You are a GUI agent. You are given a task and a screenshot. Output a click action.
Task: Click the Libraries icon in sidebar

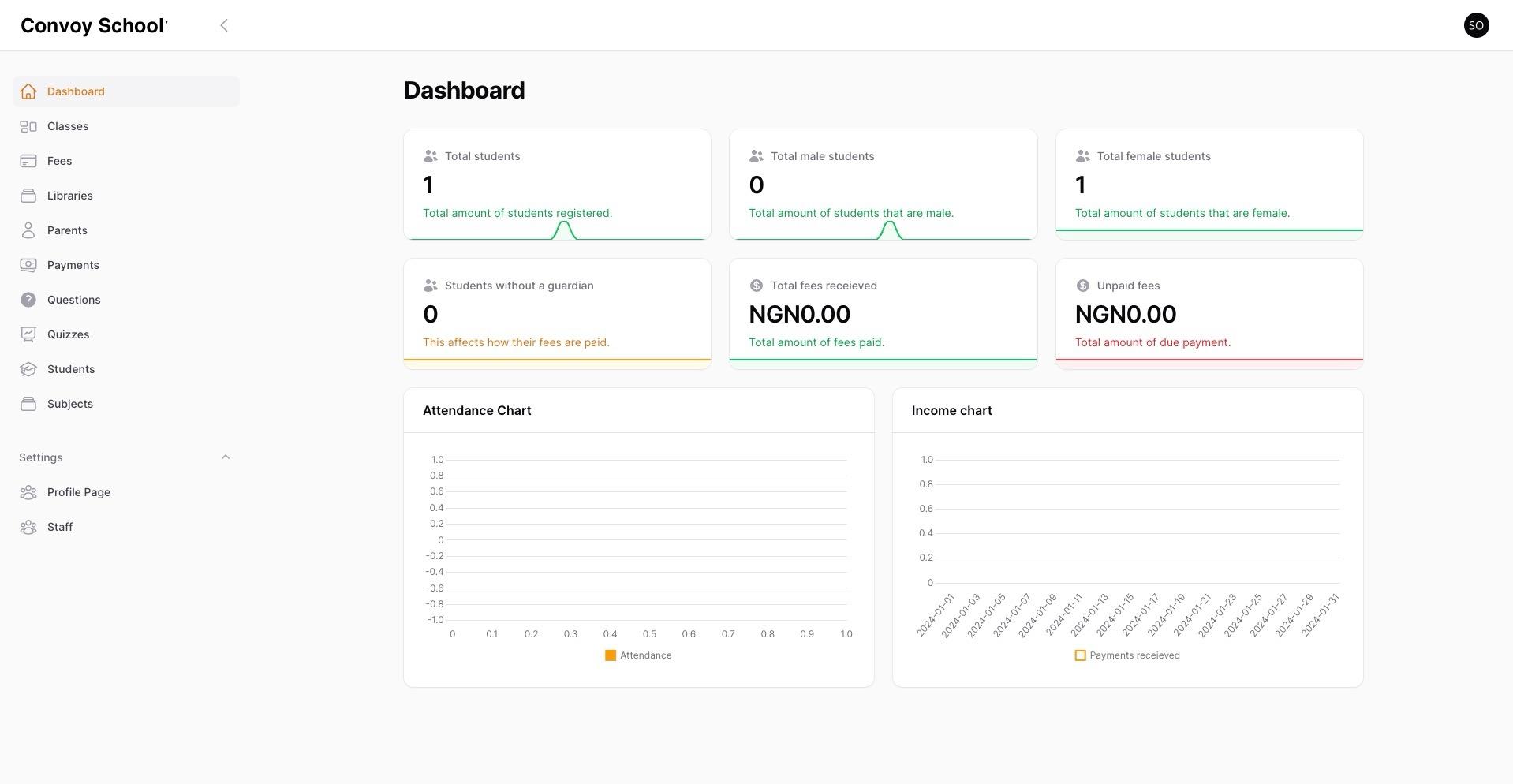click(x=28, y=196)
